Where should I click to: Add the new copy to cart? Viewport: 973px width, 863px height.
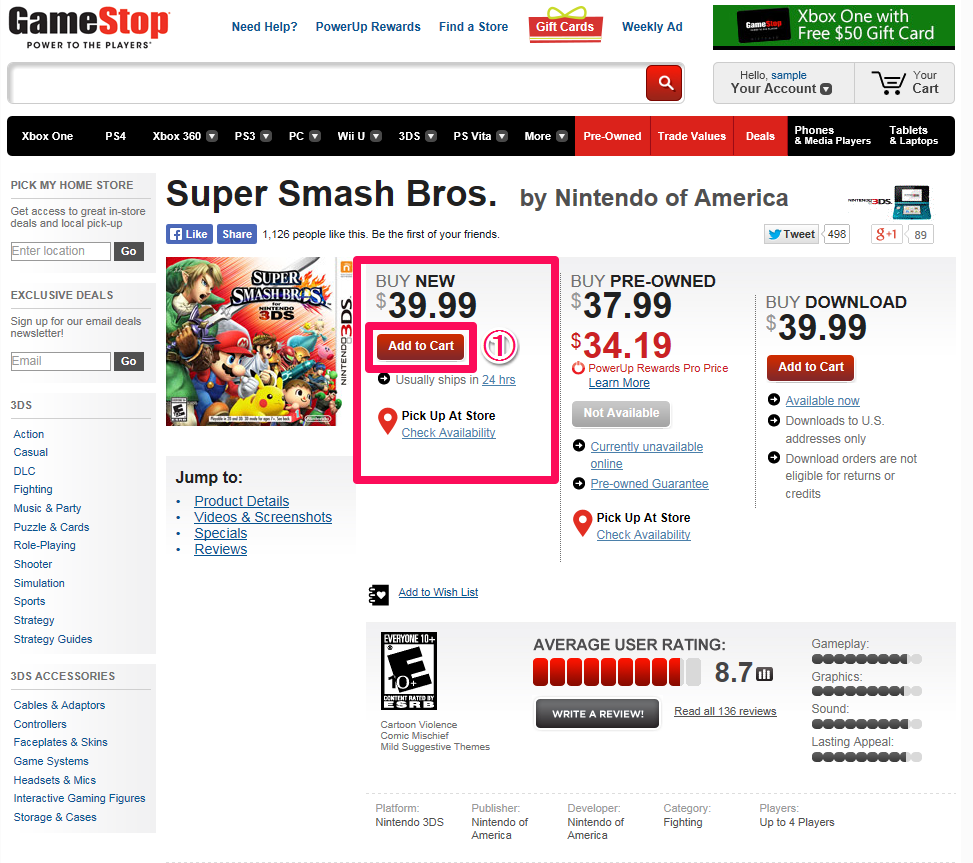(421, 346)
